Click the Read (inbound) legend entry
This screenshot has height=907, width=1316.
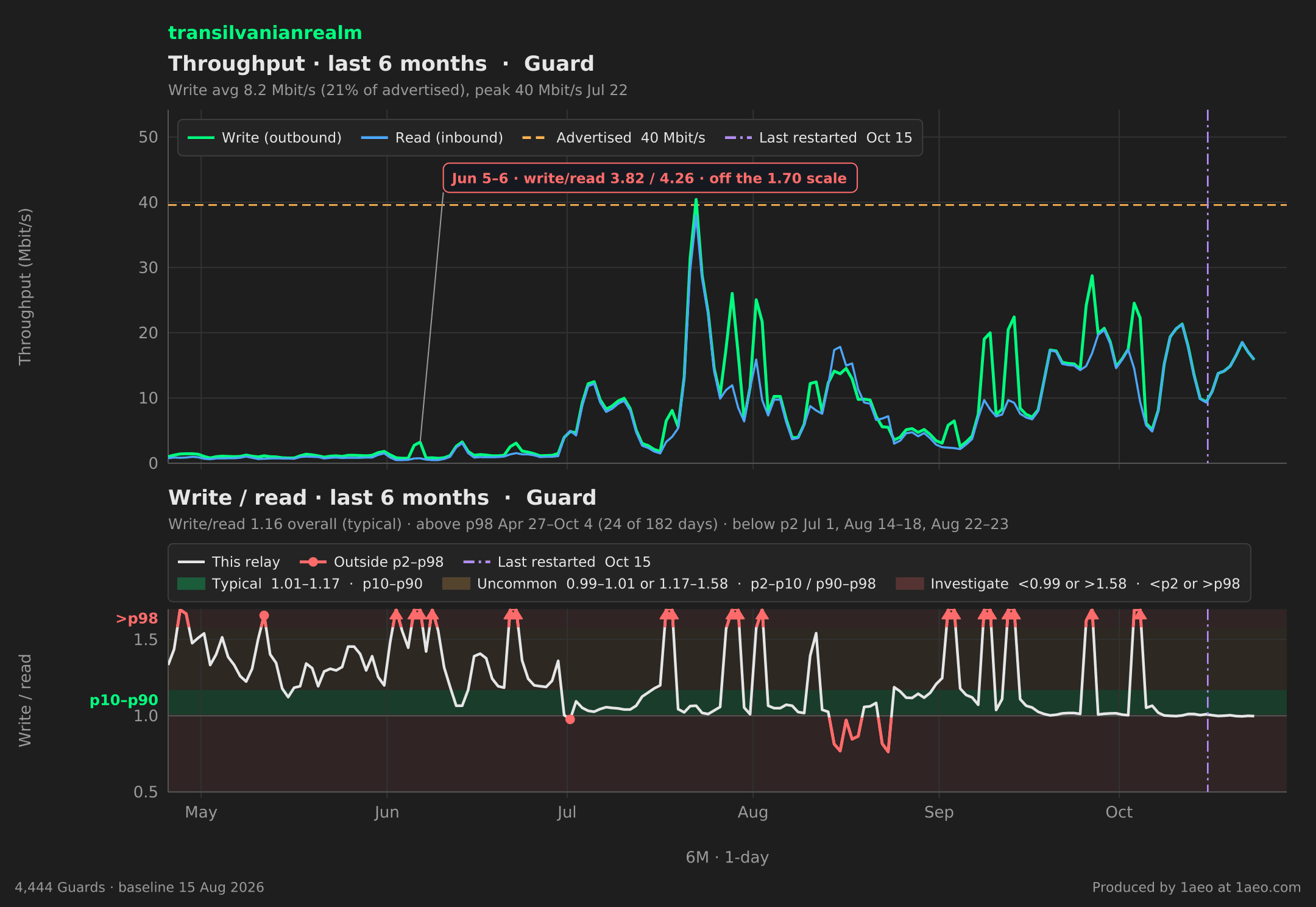pos(432,138)
